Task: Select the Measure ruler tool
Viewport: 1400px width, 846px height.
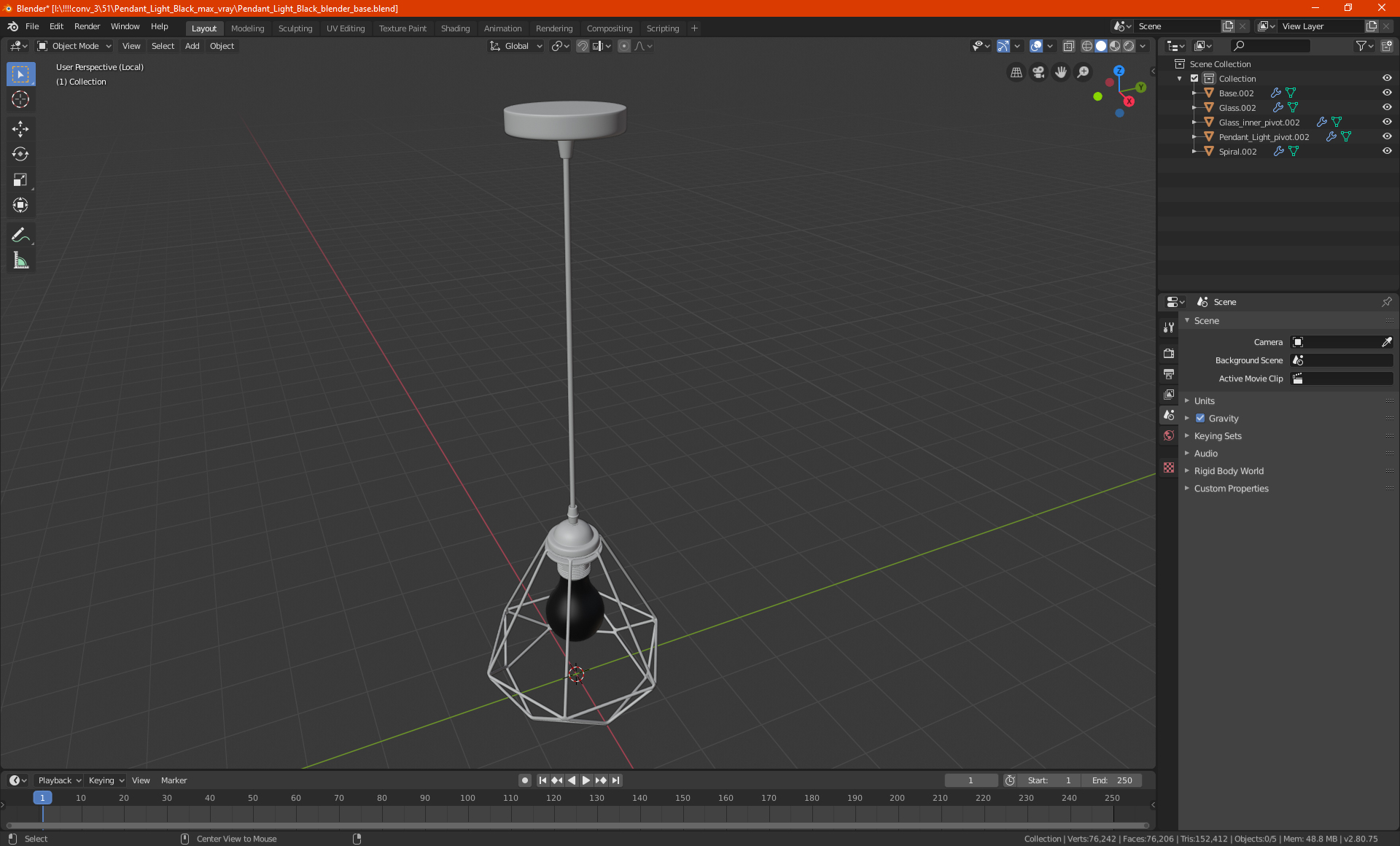Action: click(20, 260)
